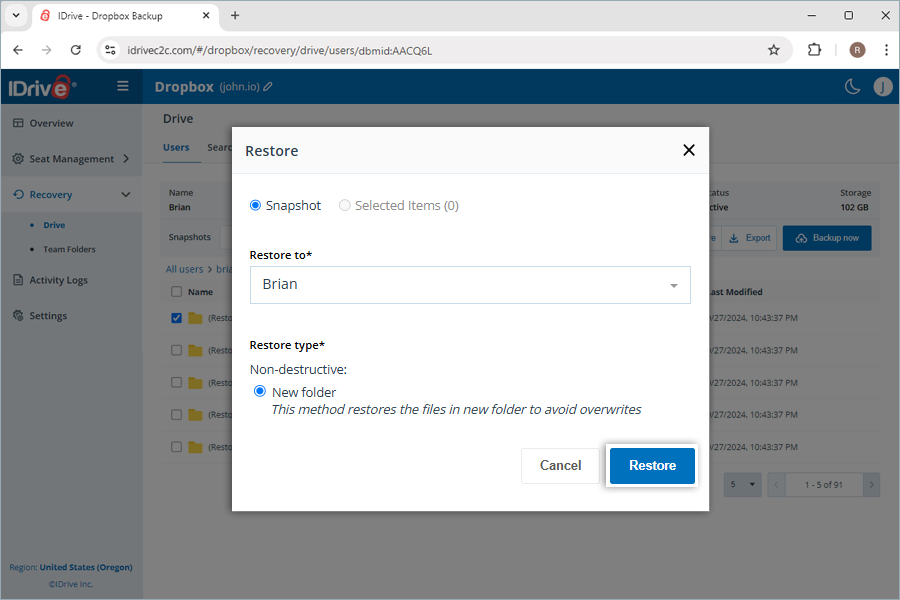This screenshot has width=900, height=600.
Task: Open Activity Logs in the sidebar
Action: tap(59, 280)
